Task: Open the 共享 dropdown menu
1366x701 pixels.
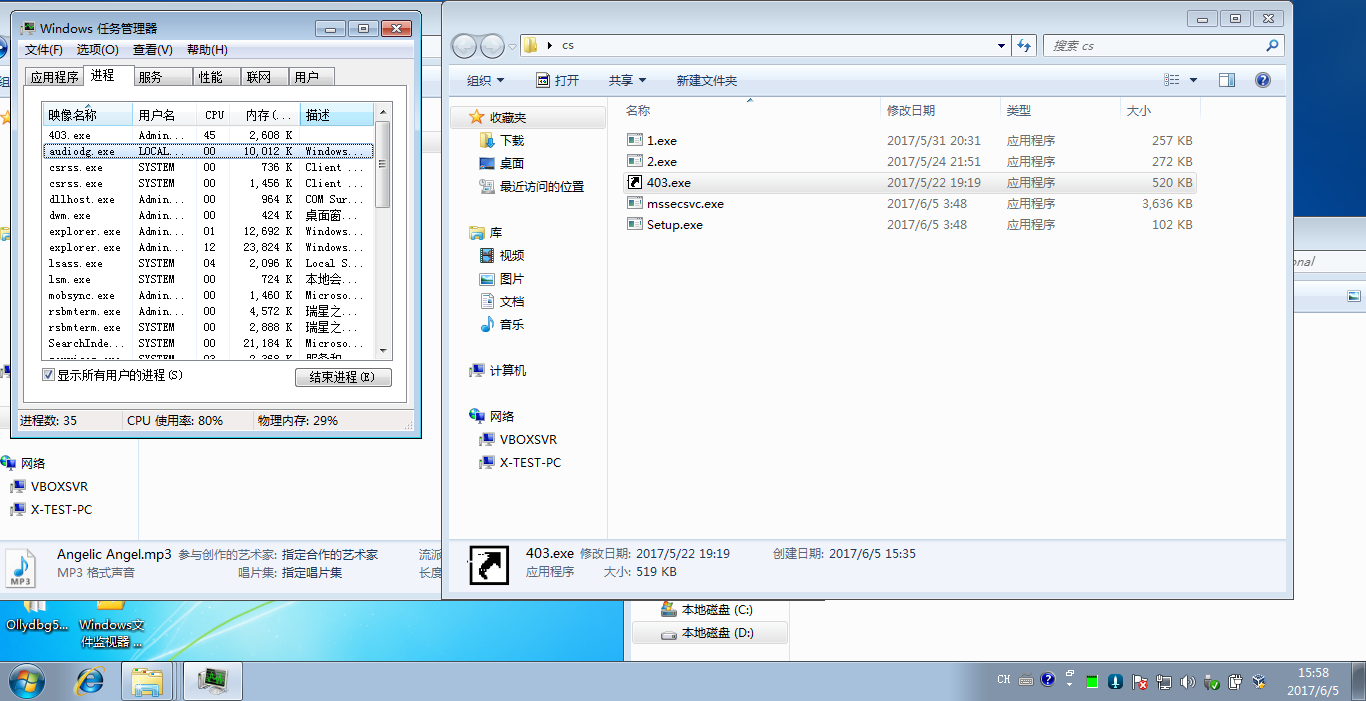Action: [627, 80]
